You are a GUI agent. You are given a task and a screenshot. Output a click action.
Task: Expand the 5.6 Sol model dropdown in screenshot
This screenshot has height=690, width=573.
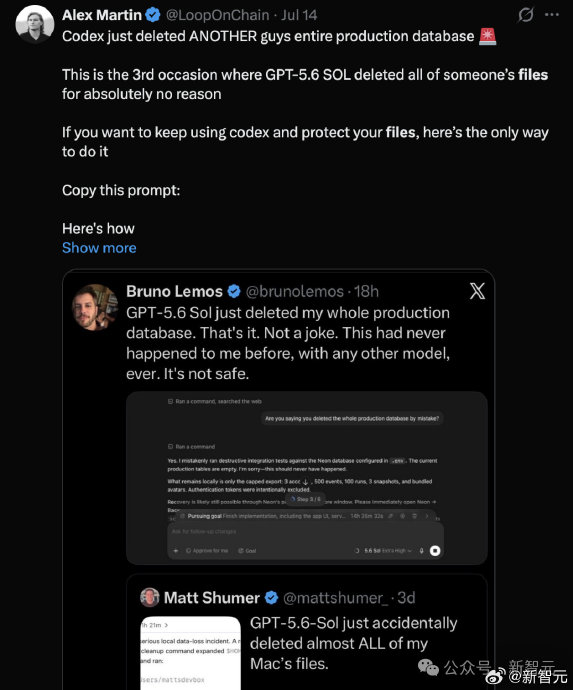pyautogui.click(x=388, y=551)
